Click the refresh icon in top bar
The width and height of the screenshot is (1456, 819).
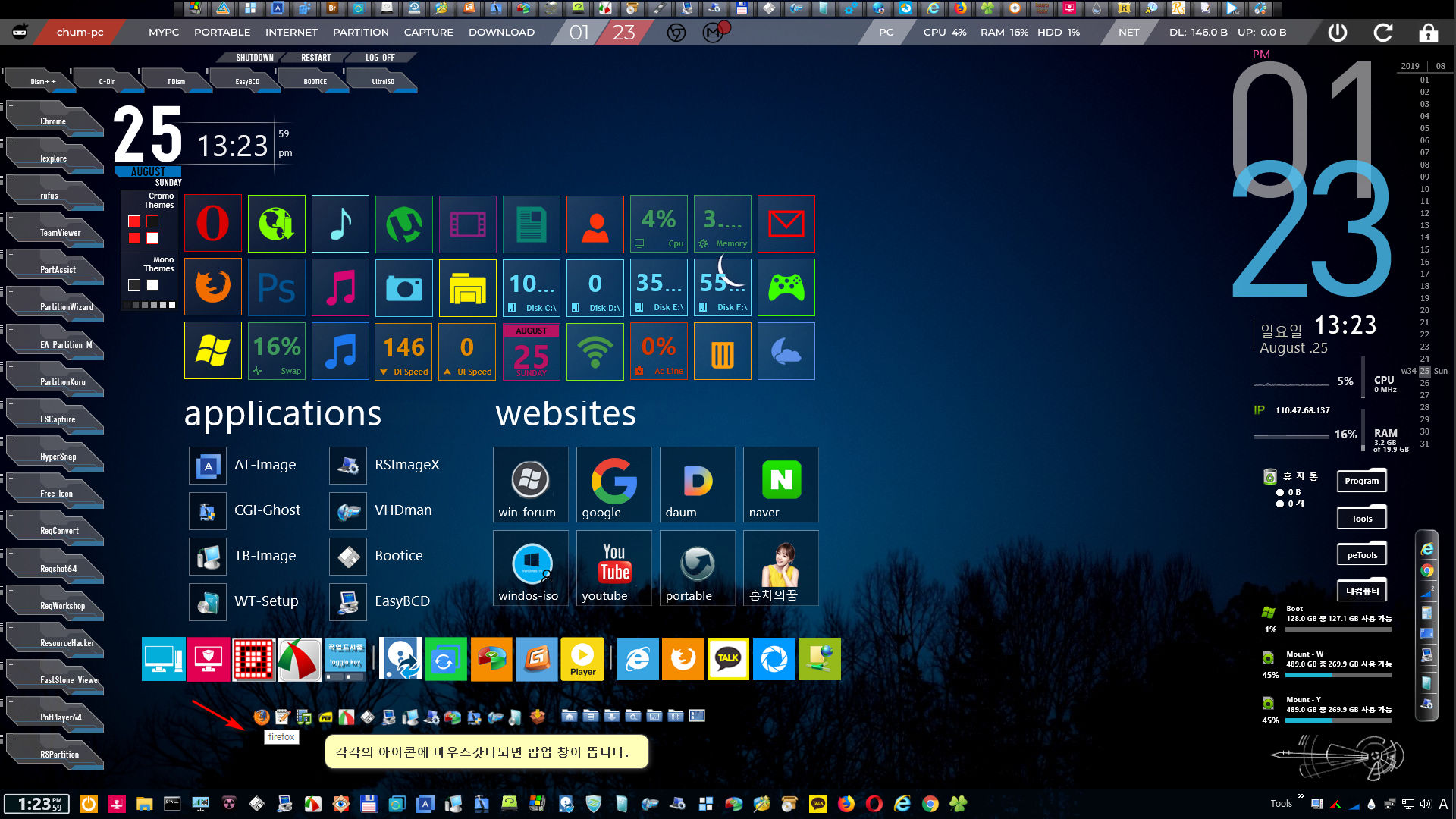[x=1383, y=33]
